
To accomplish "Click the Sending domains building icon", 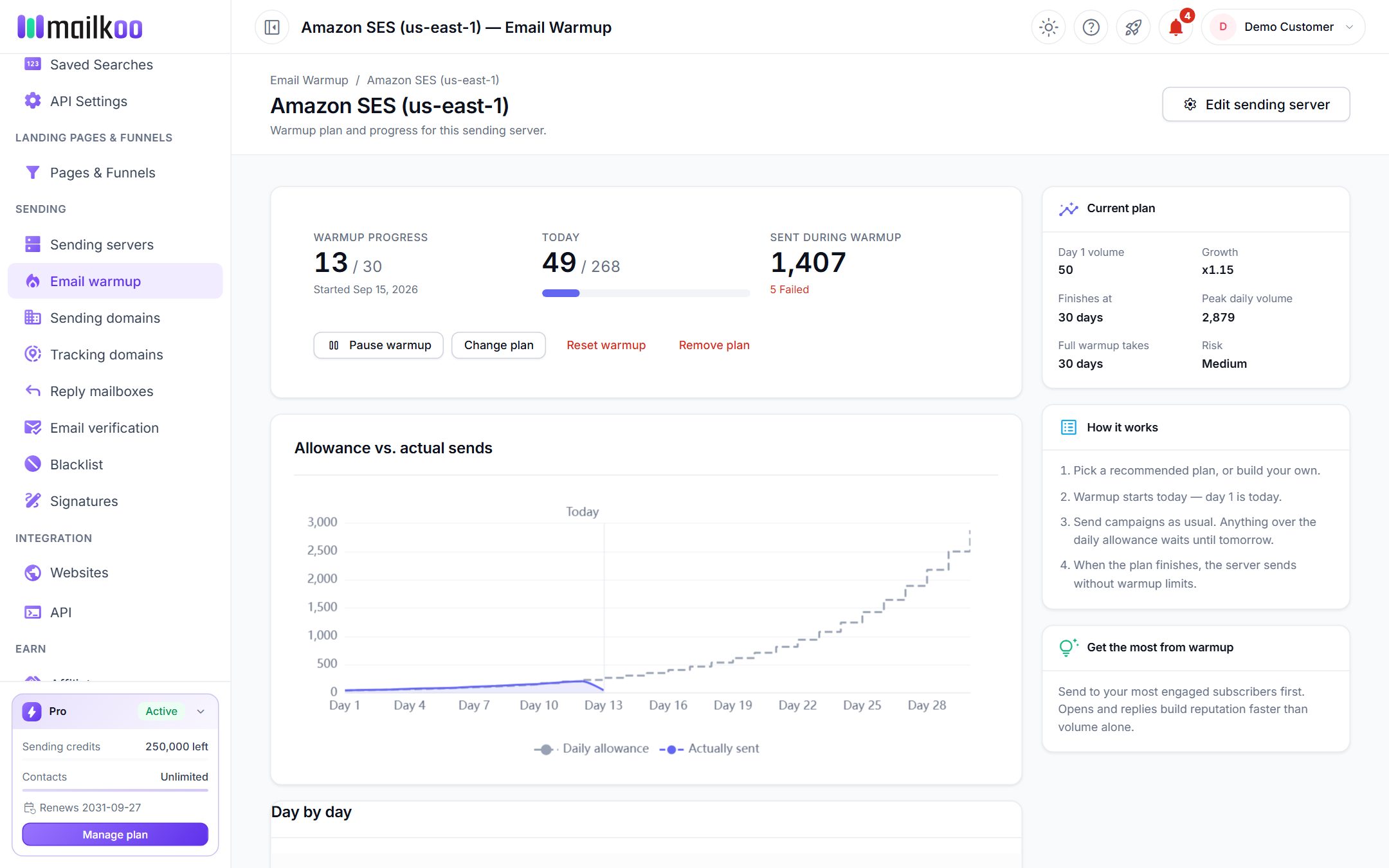I will 33,318.
